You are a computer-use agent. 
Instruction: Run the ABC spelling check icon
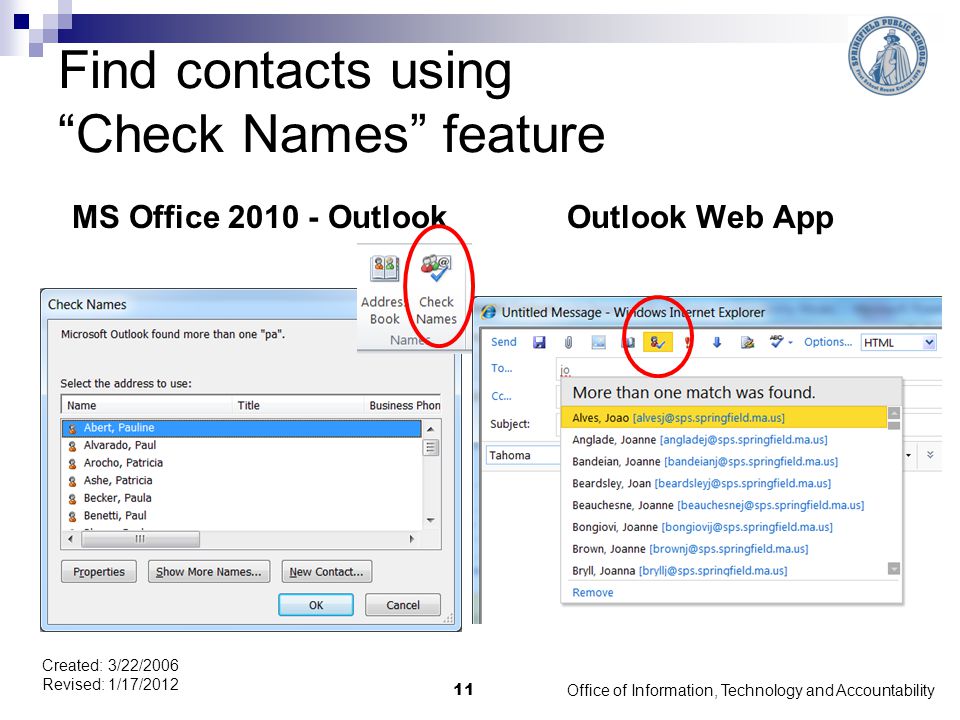776,341
